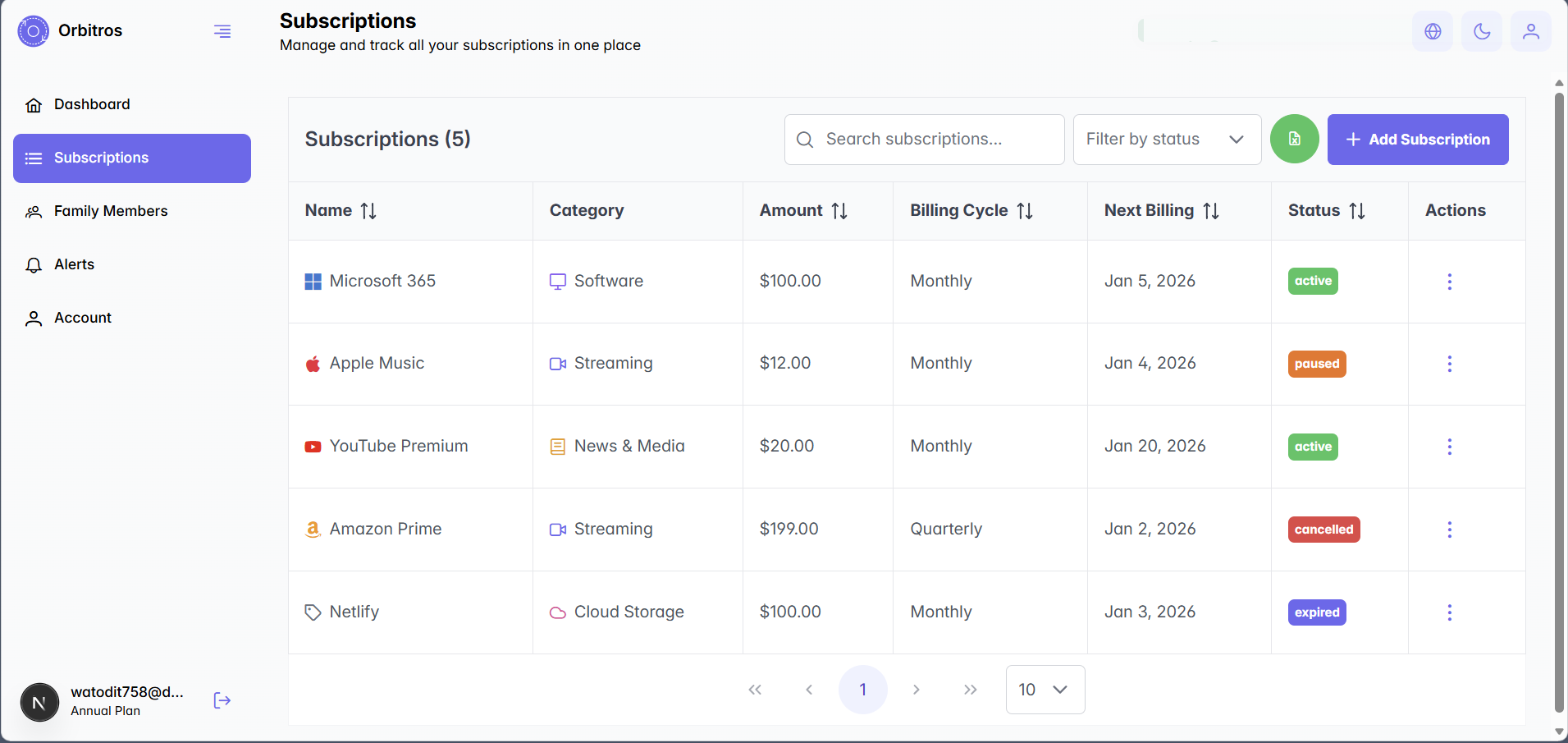Open the Dashboard page

pos(91,104)
